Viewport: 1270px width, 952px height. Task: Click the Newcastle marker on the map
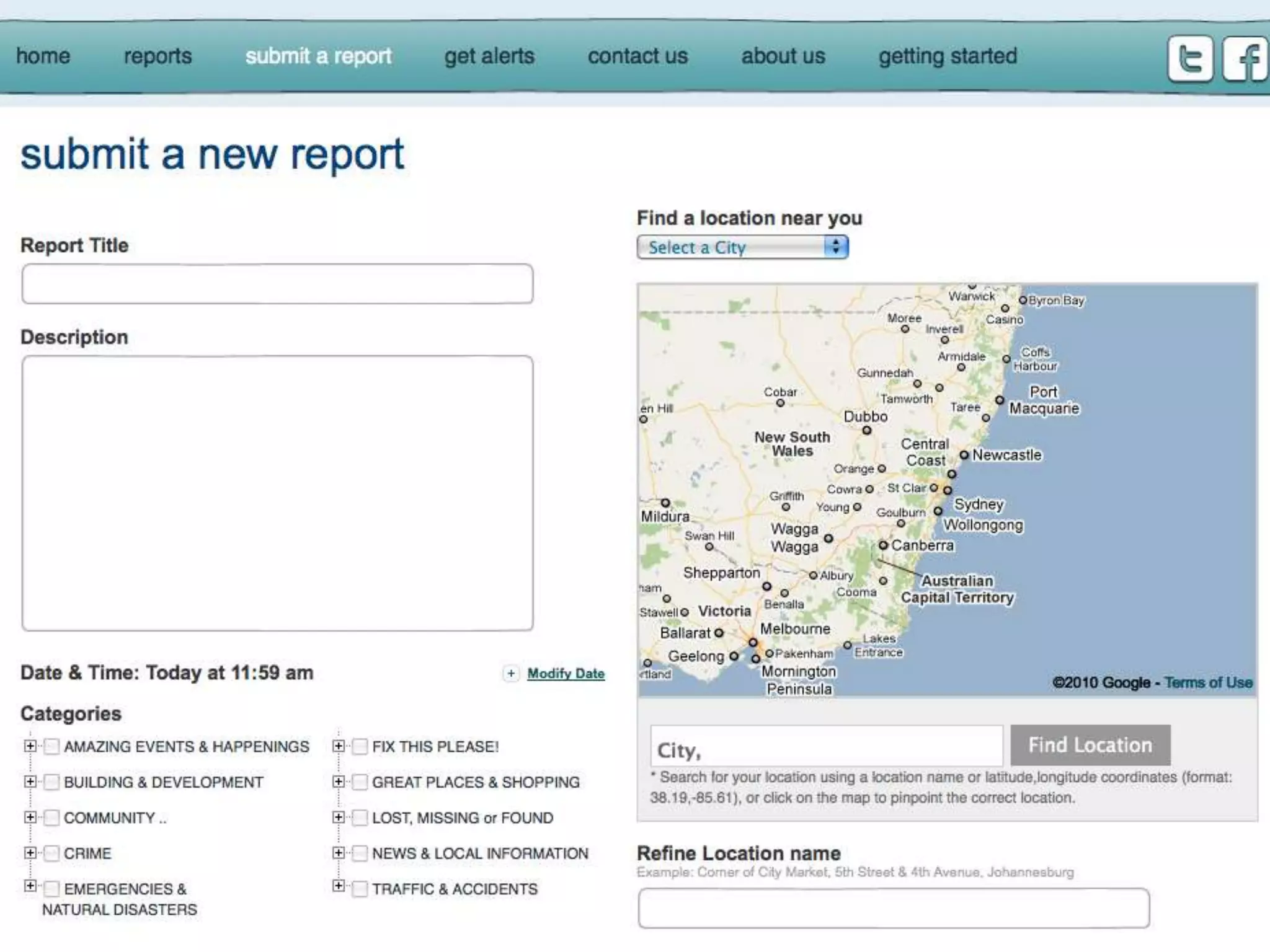pos(964,455)
